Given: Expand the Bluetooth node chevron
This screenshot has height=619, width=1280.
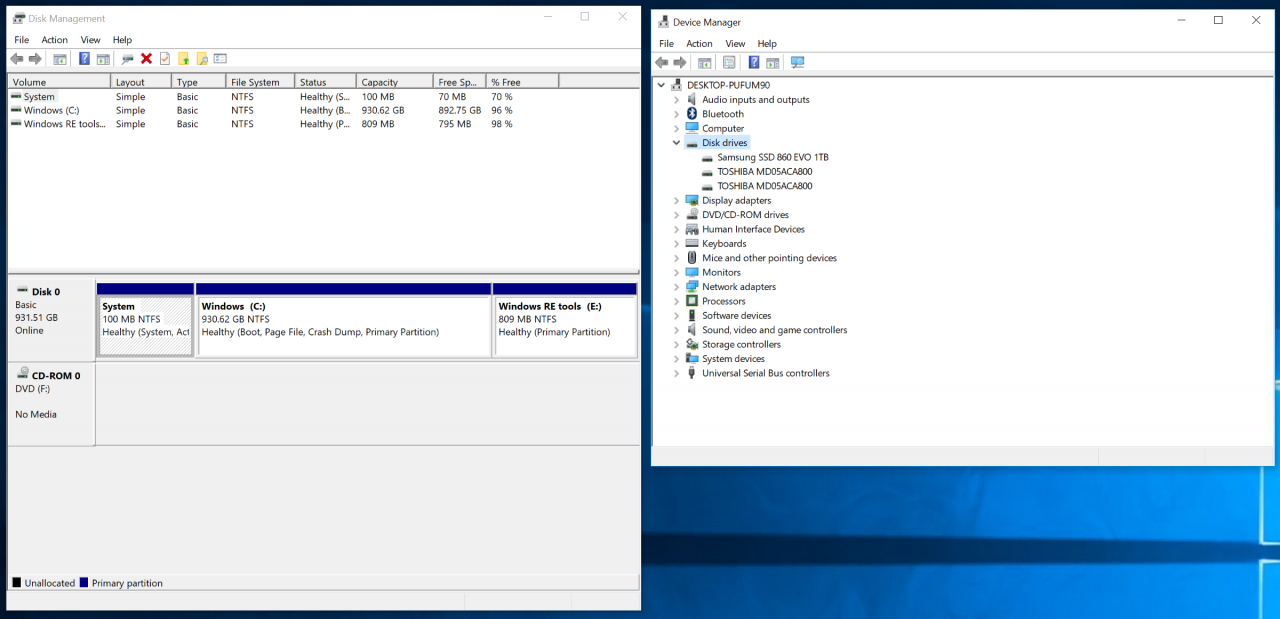Looking at the screenshot, I should click(x=677, y=114).
